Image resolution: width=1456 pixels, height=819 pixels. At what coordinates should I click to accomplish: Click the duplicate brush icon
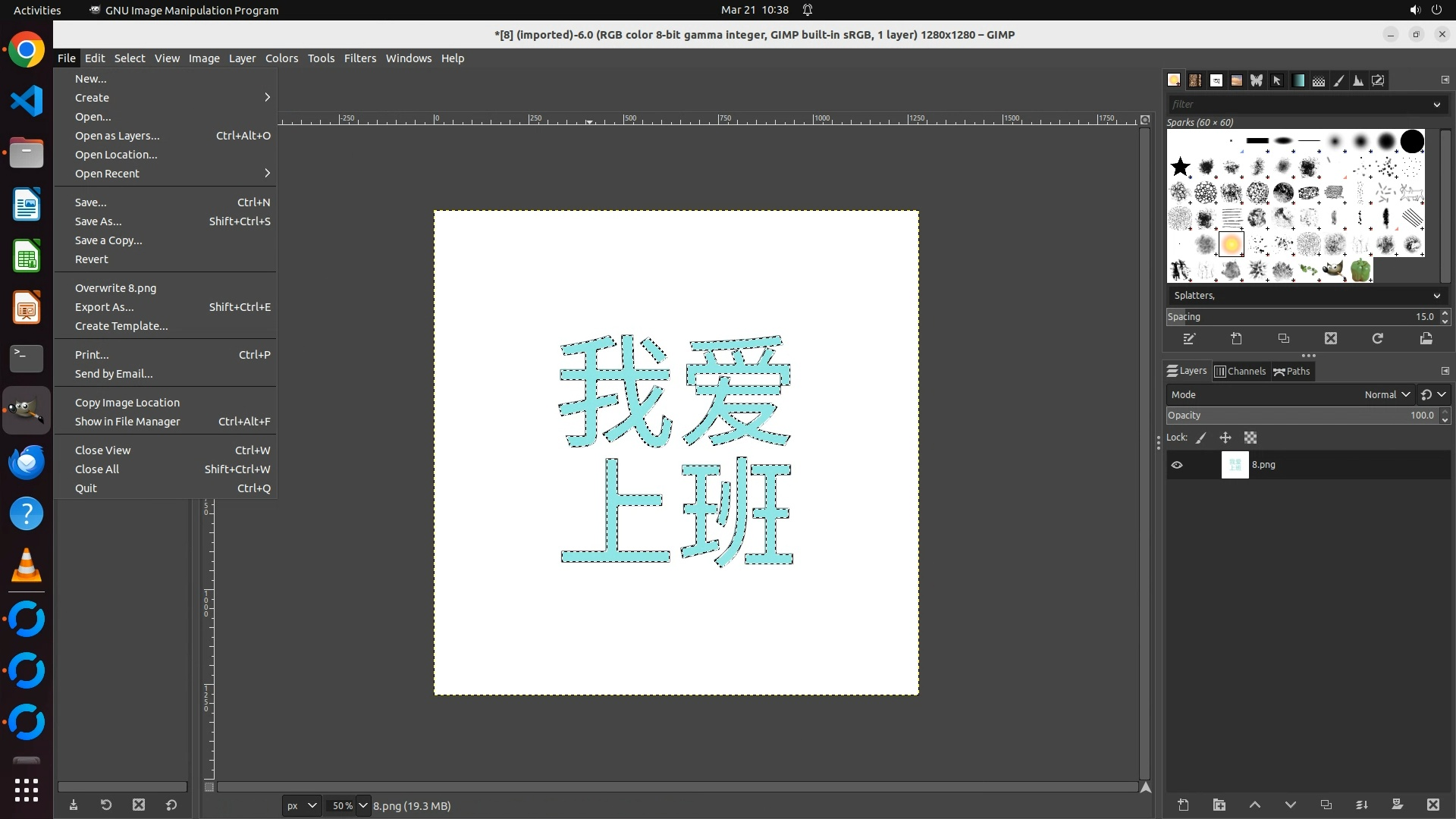coord(1283,338)
